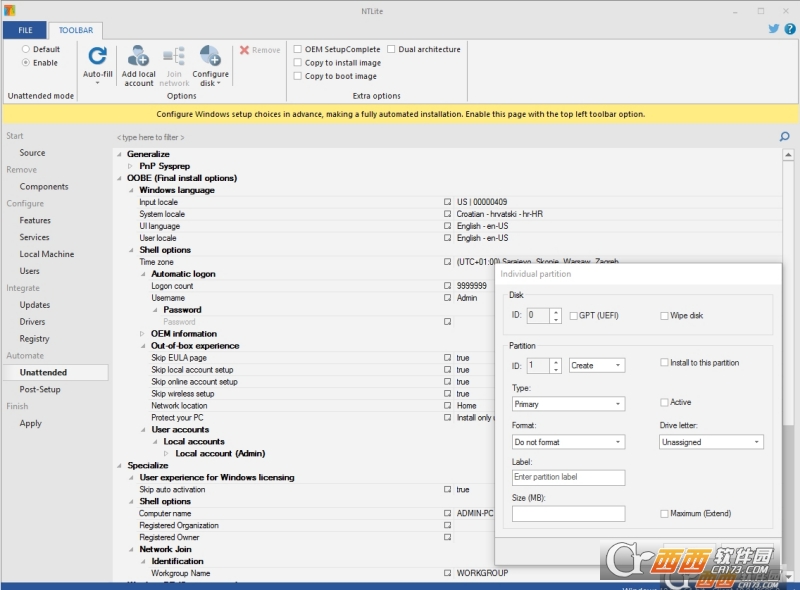The image size is (800, 590).
Task: Open the Drivers page
Action: coord(32,322)
